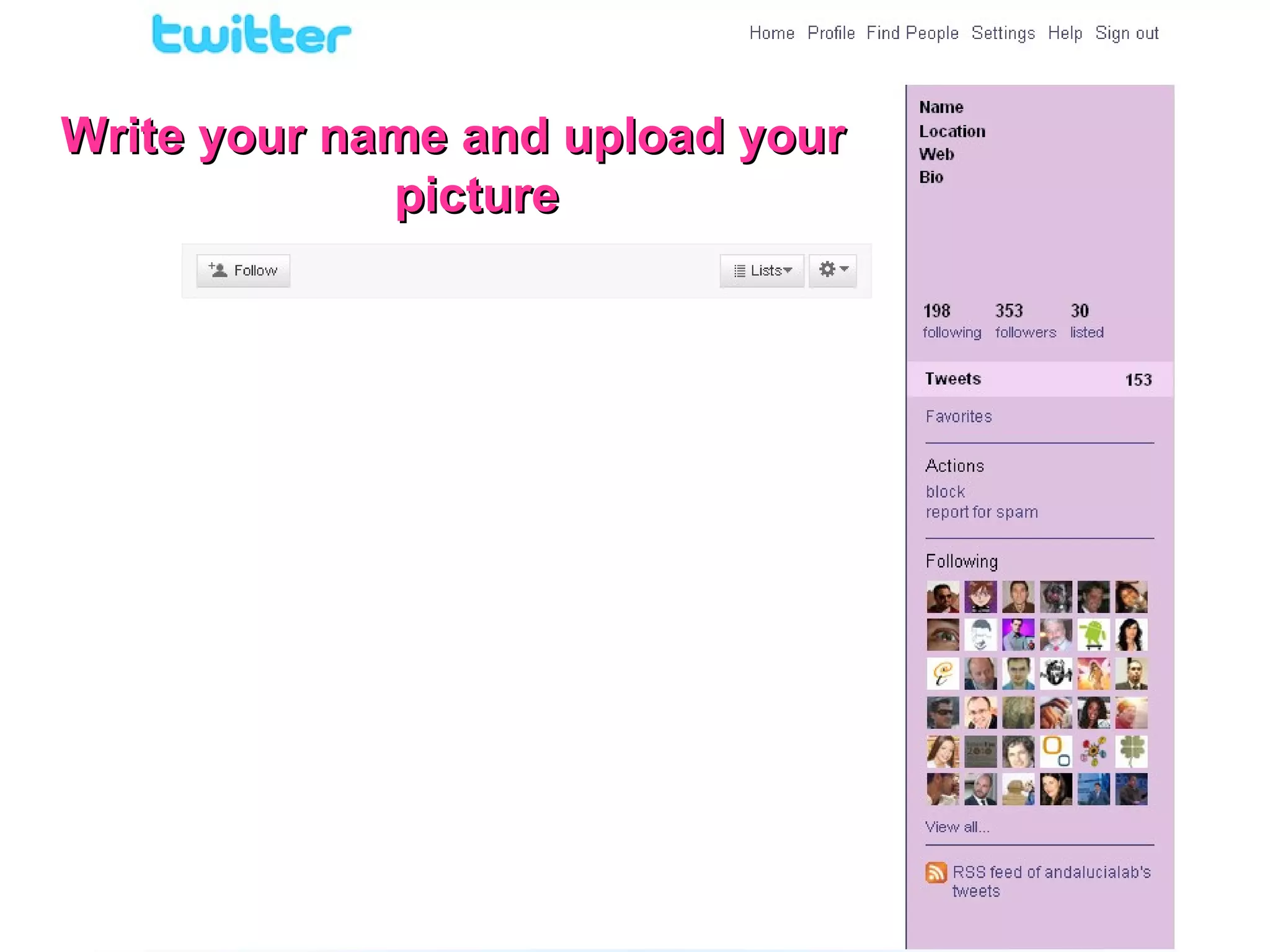
Task: Select the Tweets tab in the sidebar
Action: pyautogui.click(x=1040, y=379)
